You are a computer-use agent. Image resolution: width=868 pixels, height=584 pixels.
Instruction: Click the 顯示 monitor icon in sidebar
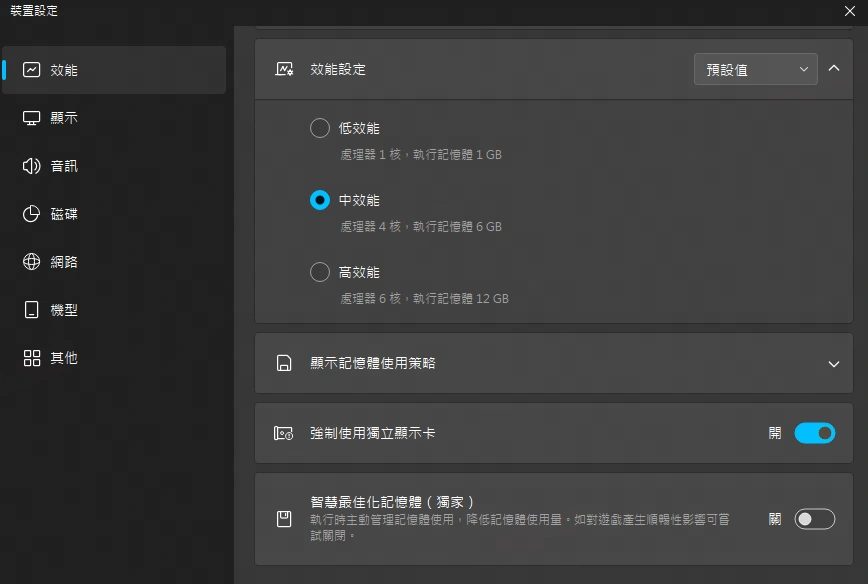click(32, 118)
